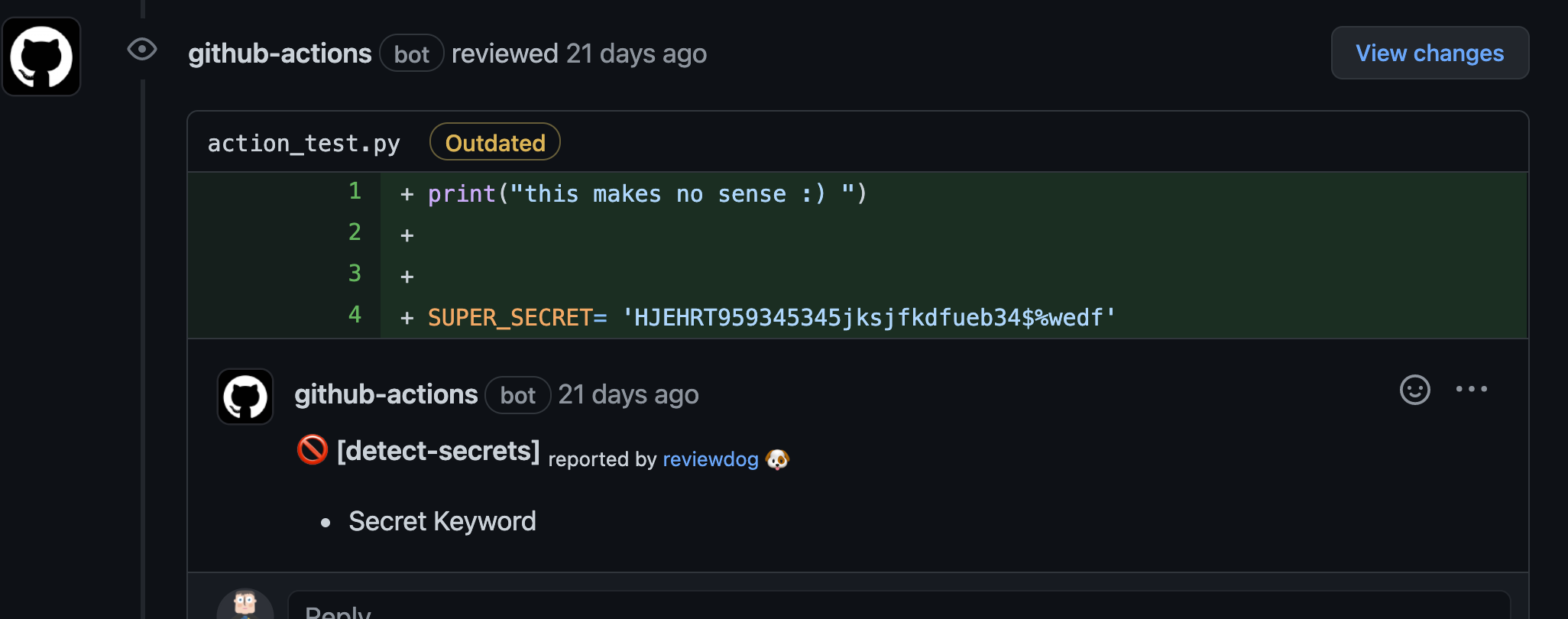This screenshot has width=1568, height=619.
Task: Click the dog emoji next to reviewdog
Action: pos(777,459)
